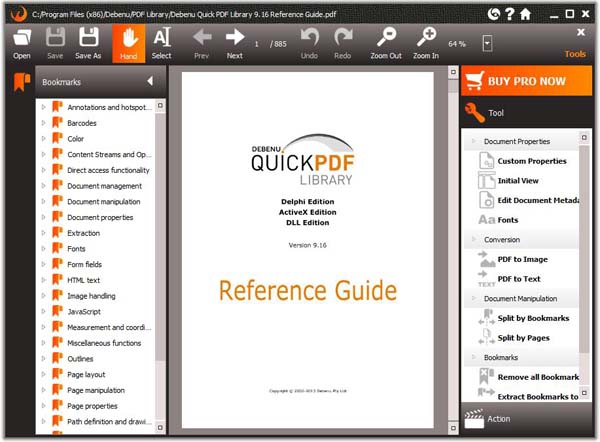This screenshot has width=600, height=442.
Task: Select the Miscellaneous functions bookmark
Action: (104, 343)
